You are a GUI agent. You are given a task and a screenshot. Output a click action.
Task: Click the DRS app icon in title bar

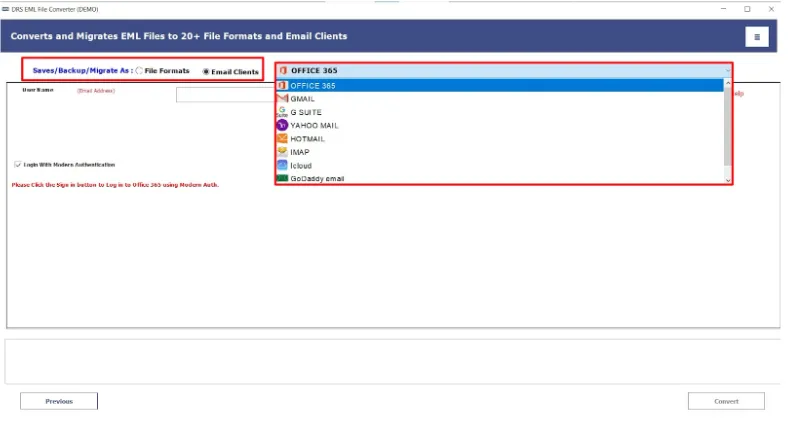pyautogui.click(x=5, y=9)
